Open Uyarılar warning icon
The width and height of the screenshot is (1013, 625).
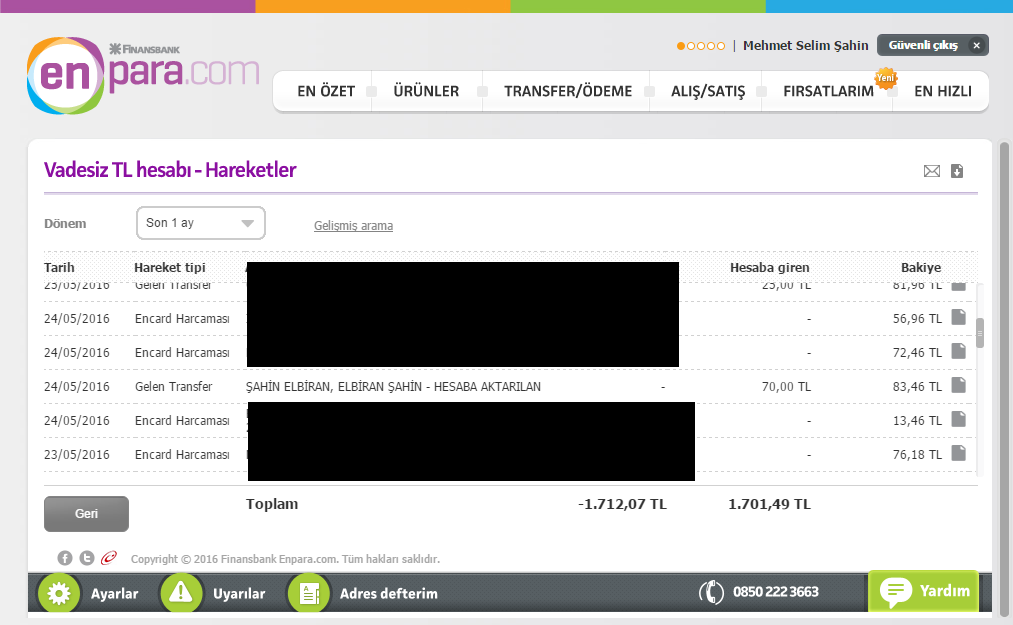tap(181, 593)
